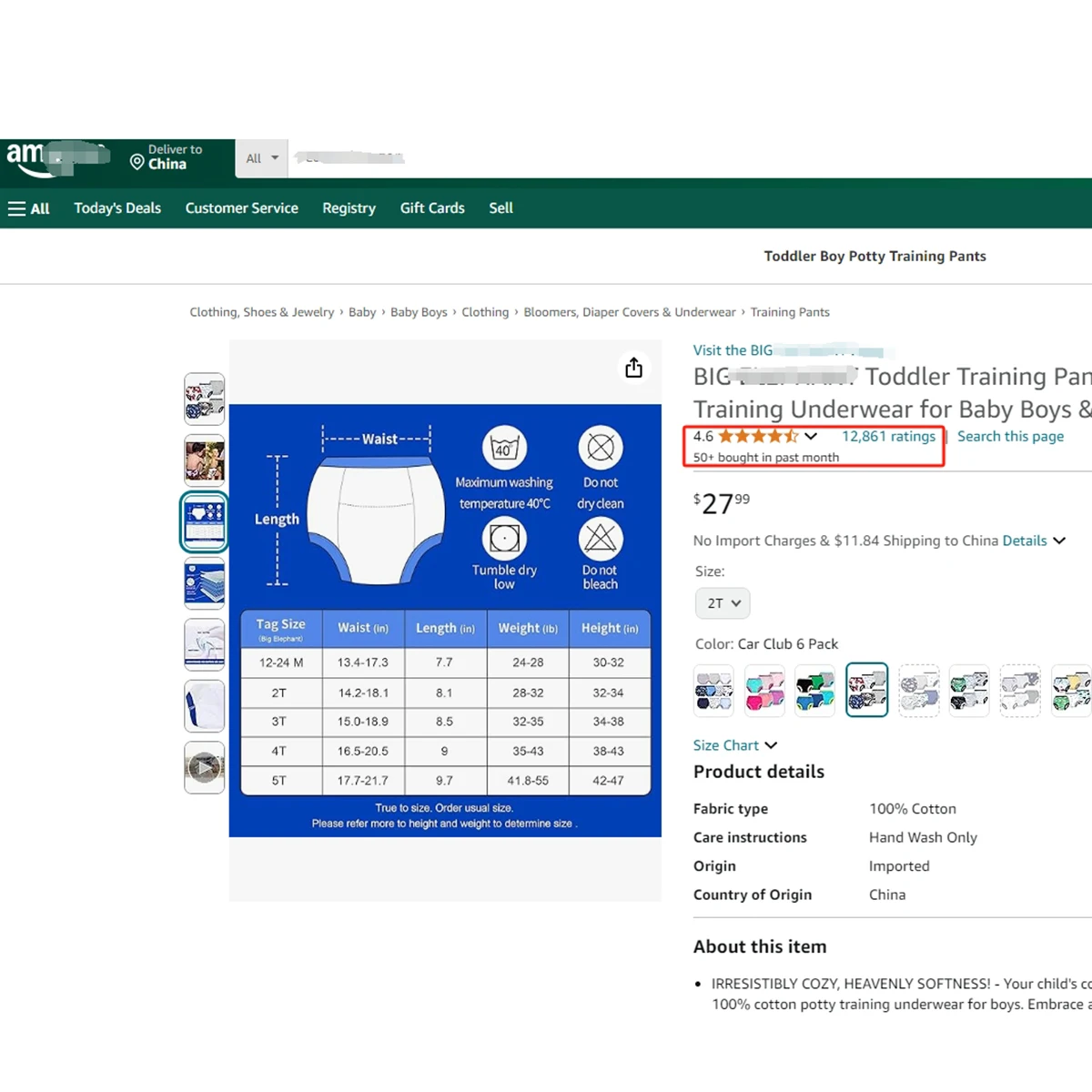Click the Deliver to China location pin
1092x1092 pixels.
pos(137,162)
